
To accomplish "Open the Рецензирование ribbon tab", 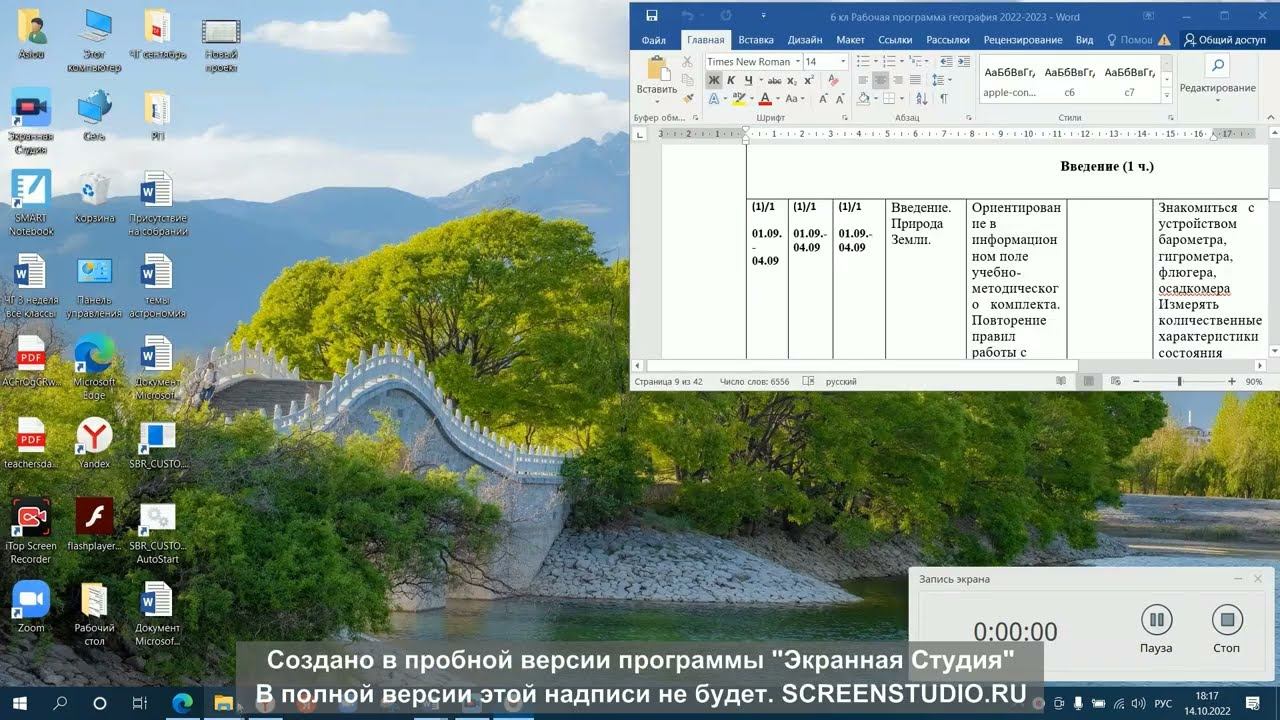I will [x=1023, y=40].
